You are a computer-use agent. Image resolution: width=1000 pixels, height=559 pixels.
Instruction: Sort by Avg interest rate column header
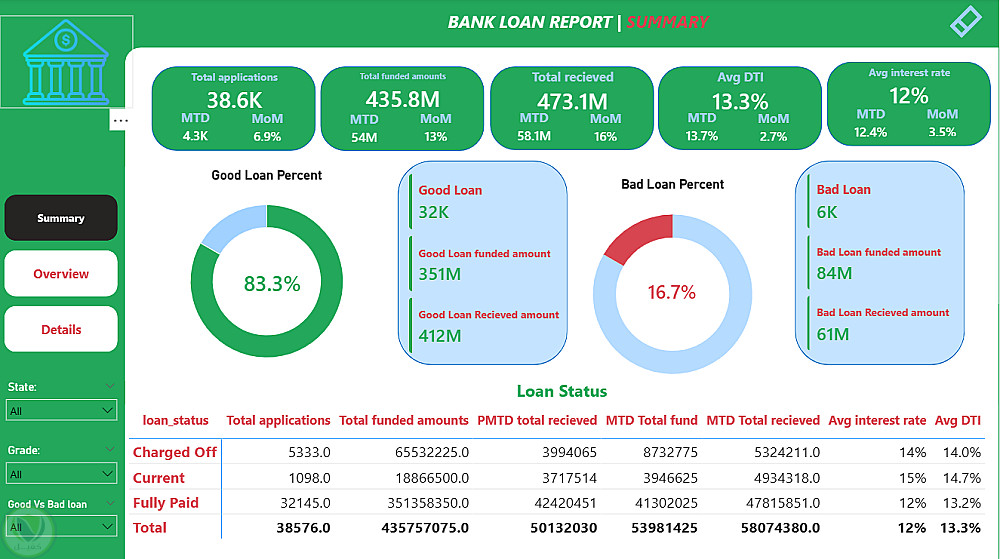pos(877,421)
